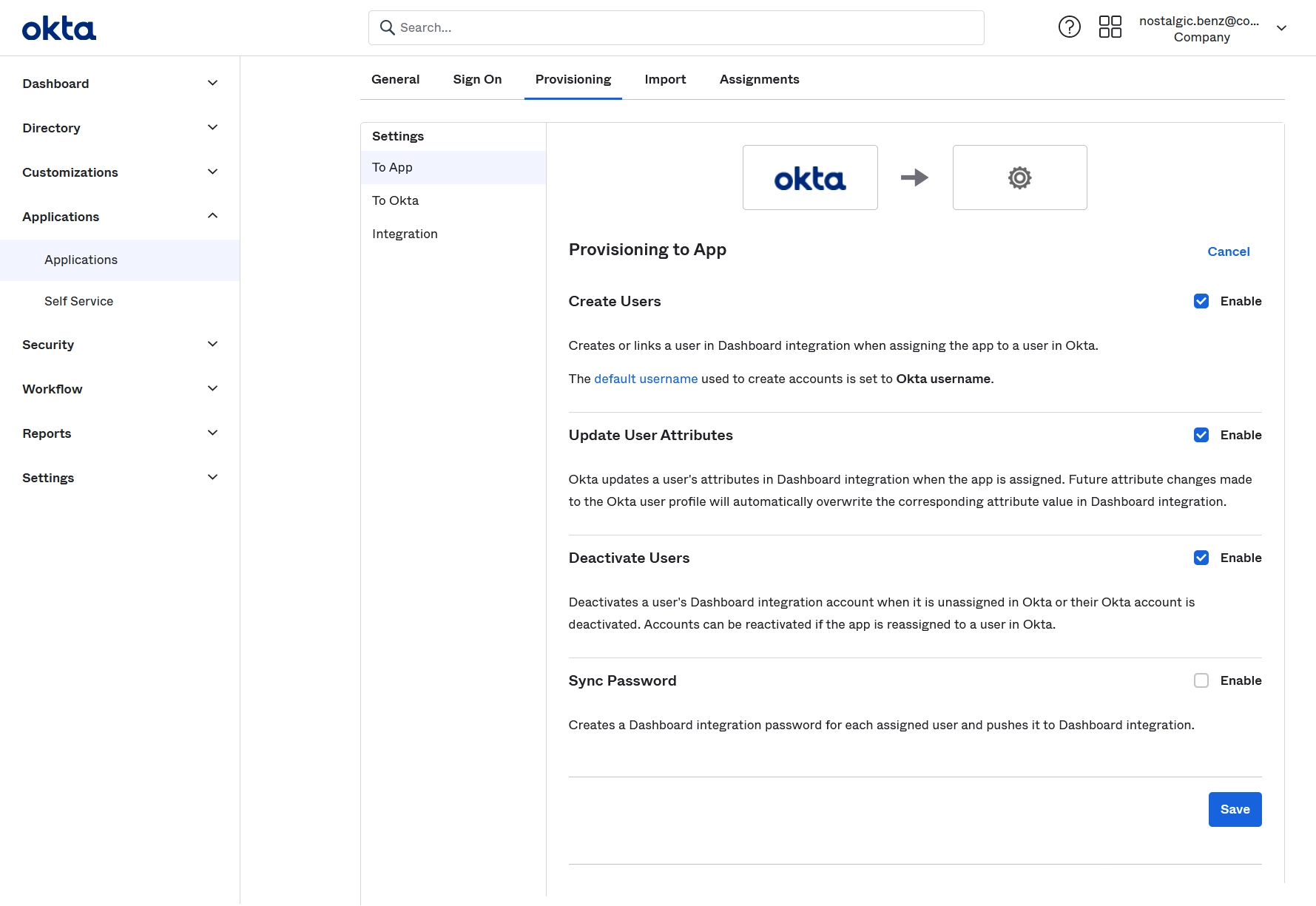Uncheck Create Users Enable checkbox
The width and height of the screenshot is (1316, 906).
(1201, 301)
